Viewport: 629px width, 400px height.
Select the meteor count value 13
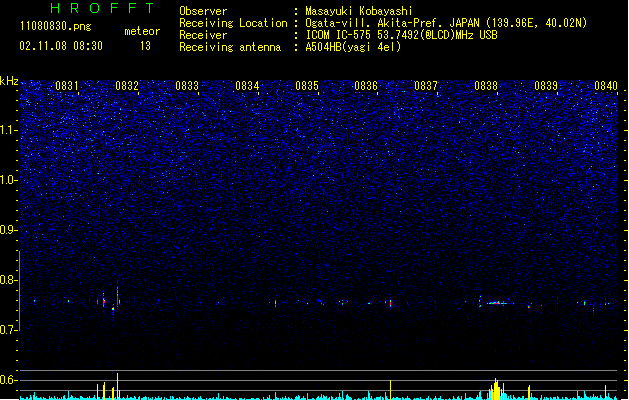click(145, 46)
